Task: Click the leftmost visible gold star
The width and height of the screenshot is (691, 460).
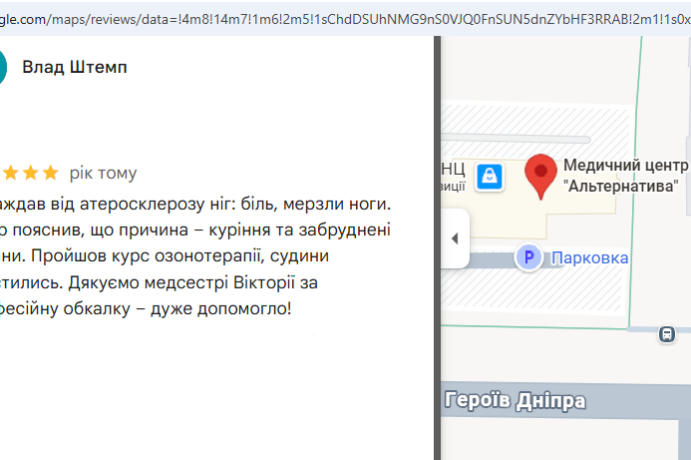Action: 11,173
